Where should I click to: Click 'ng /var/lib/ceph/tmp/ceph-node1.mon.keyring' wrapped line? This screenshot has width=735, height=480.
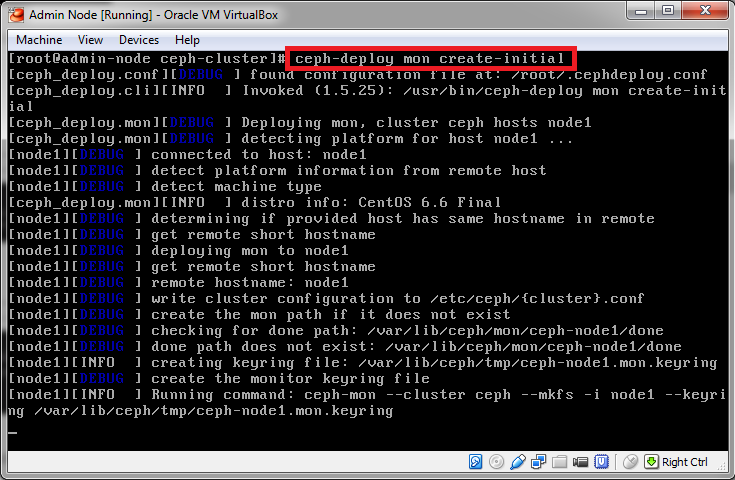(201, 411)
